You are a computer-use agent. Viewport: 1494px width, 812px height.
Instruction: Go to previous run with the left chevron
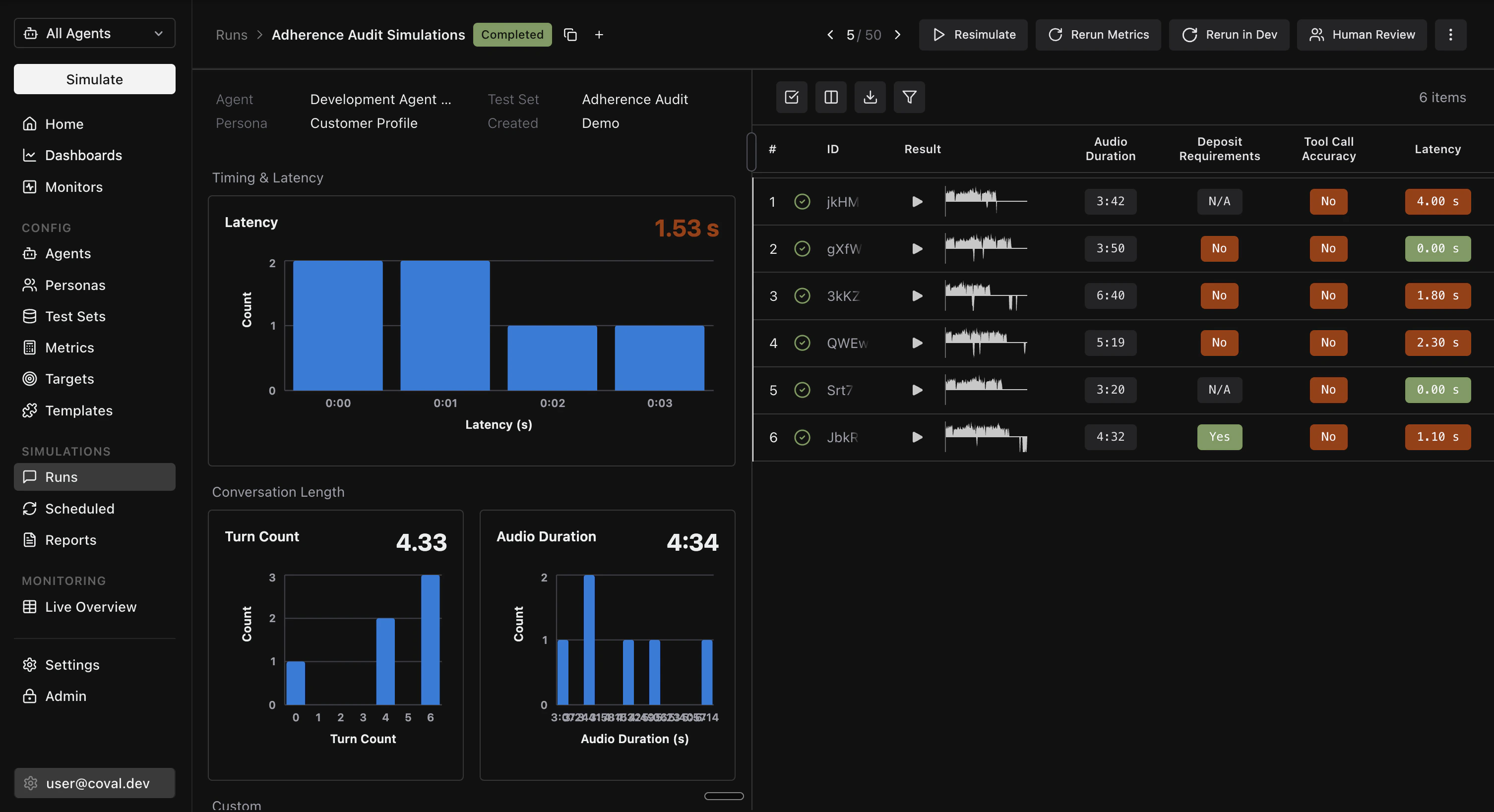[829, 35]
